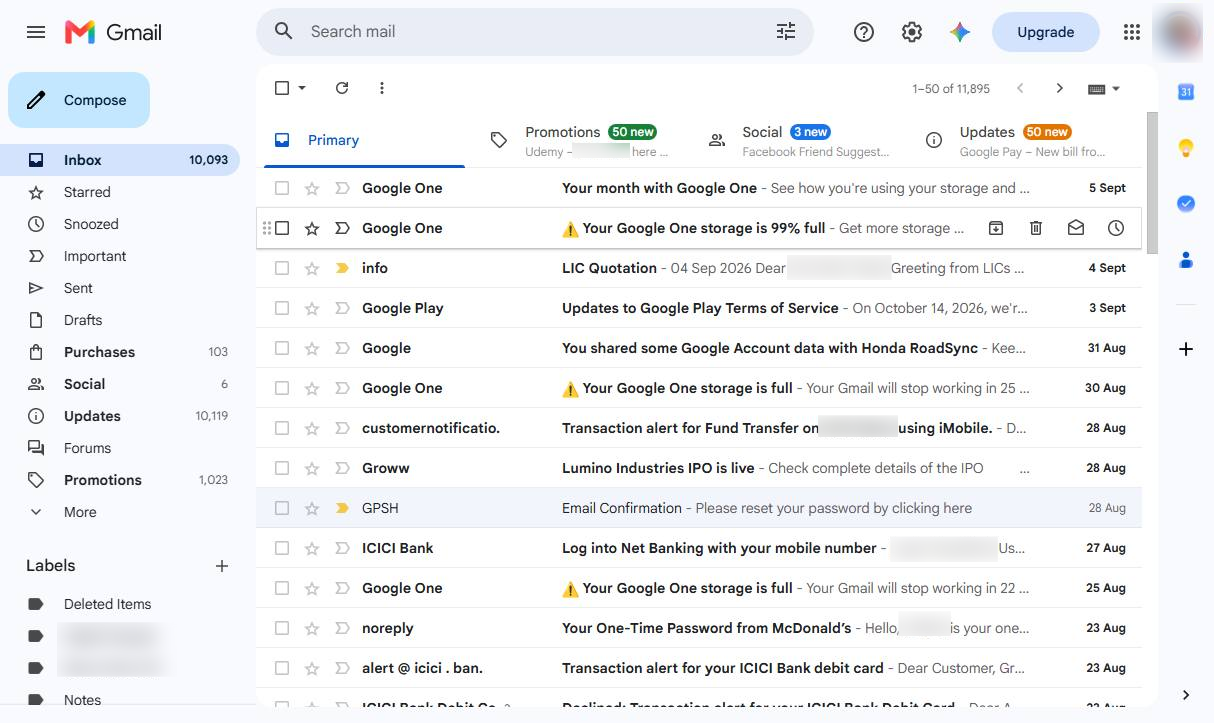Star the GPSH Email Confirmation message
Viewport: 1214px width, 723px height.
pyautogui.click(x=312, y=508)
